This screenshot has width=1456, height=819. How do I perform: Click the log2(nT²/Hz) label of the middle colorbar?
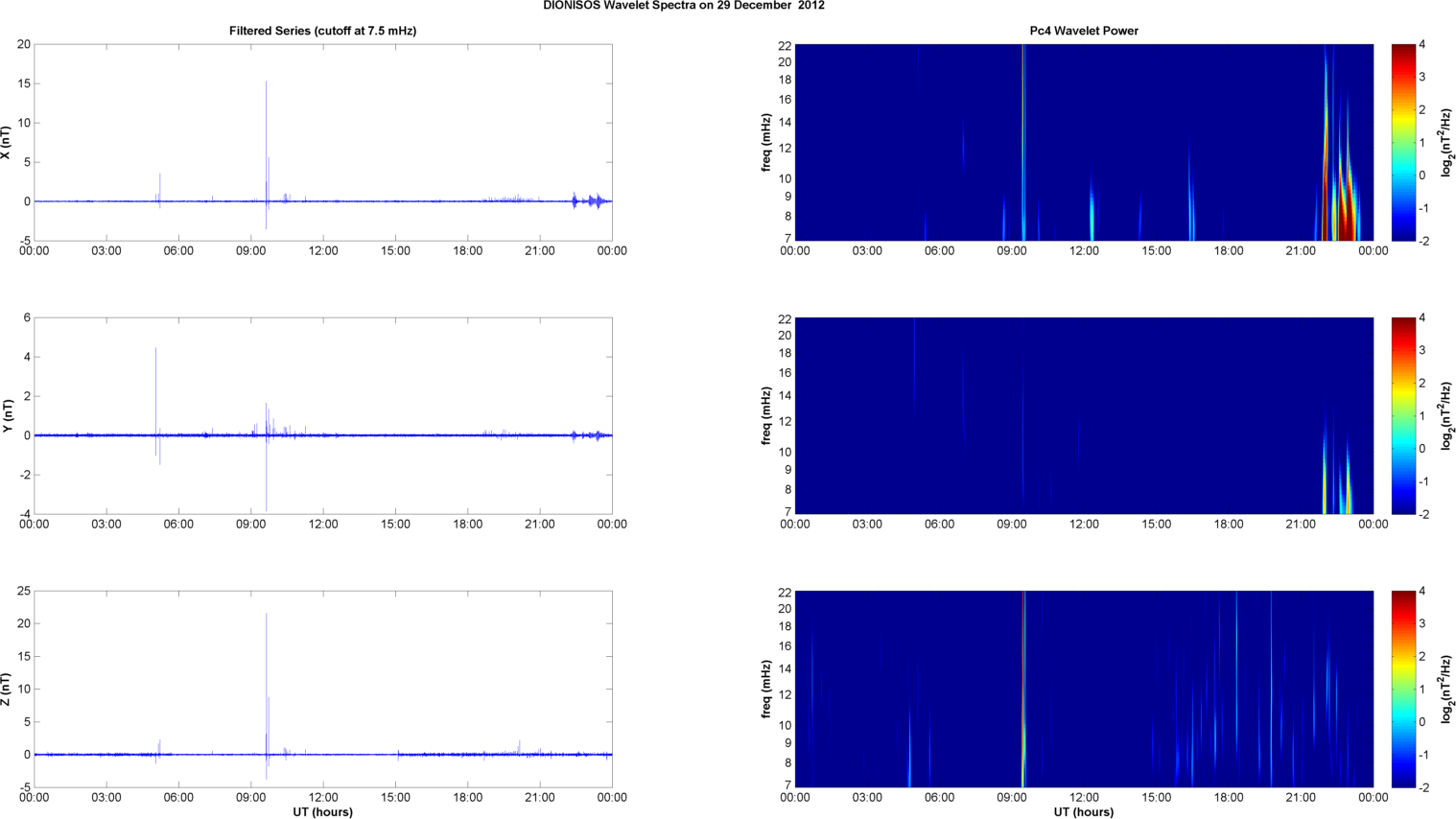(x=1446, y=416)
